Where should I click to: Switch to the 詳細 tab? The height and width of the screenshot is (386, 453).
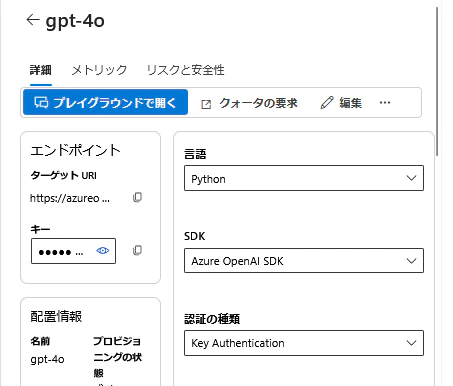[x=41, y=70]
